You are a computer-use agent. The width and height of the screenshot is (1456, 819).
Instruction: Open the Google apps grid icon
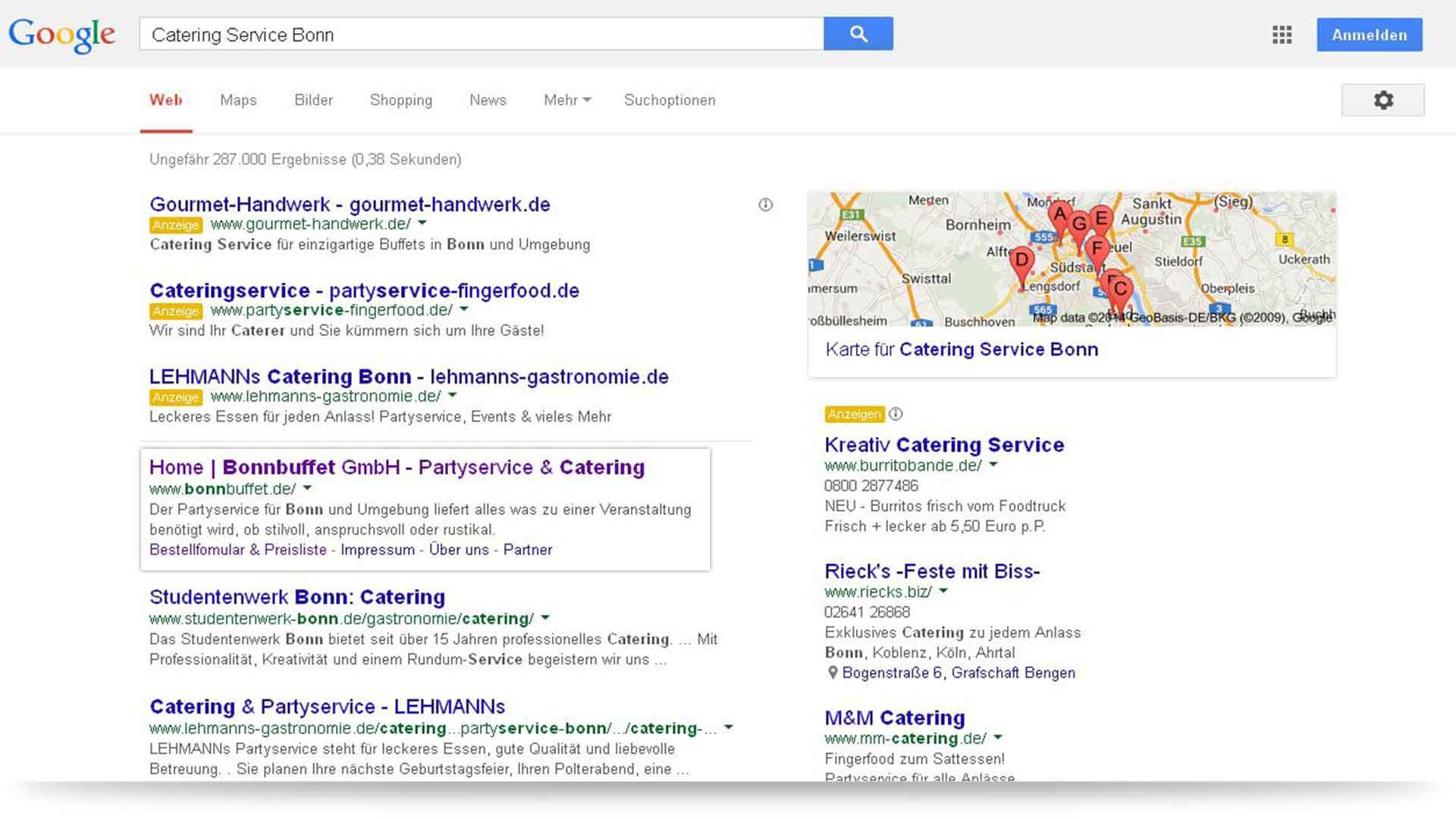[1282, 35]
